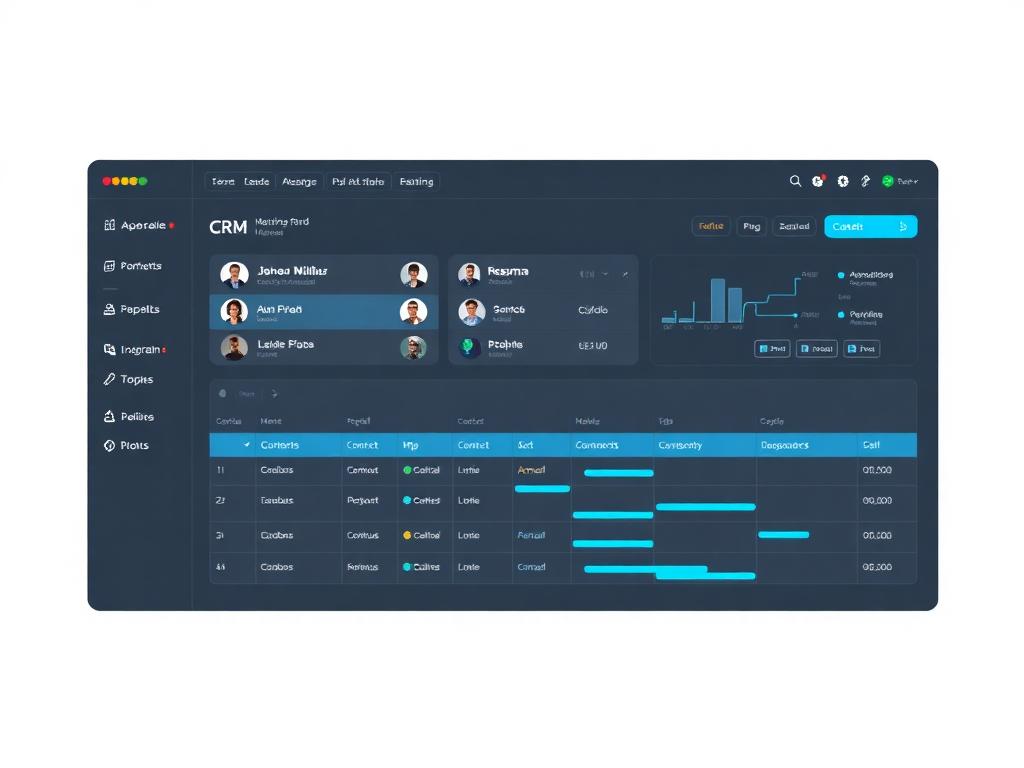Open the settings gear icon in top bar
The width and height of the screenshot is (1024, 768).
coord(843,181)
